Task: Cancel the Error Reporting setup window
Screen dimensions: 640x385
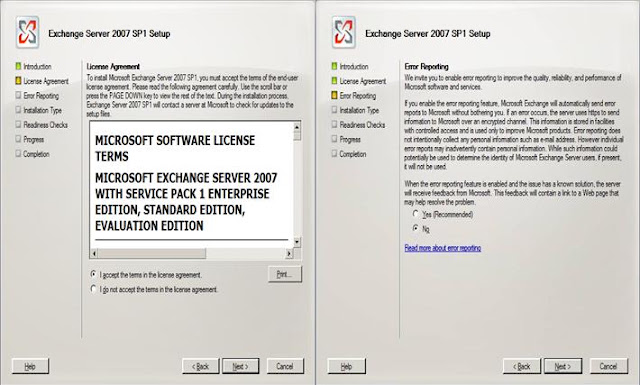Action: coord(609,366)
